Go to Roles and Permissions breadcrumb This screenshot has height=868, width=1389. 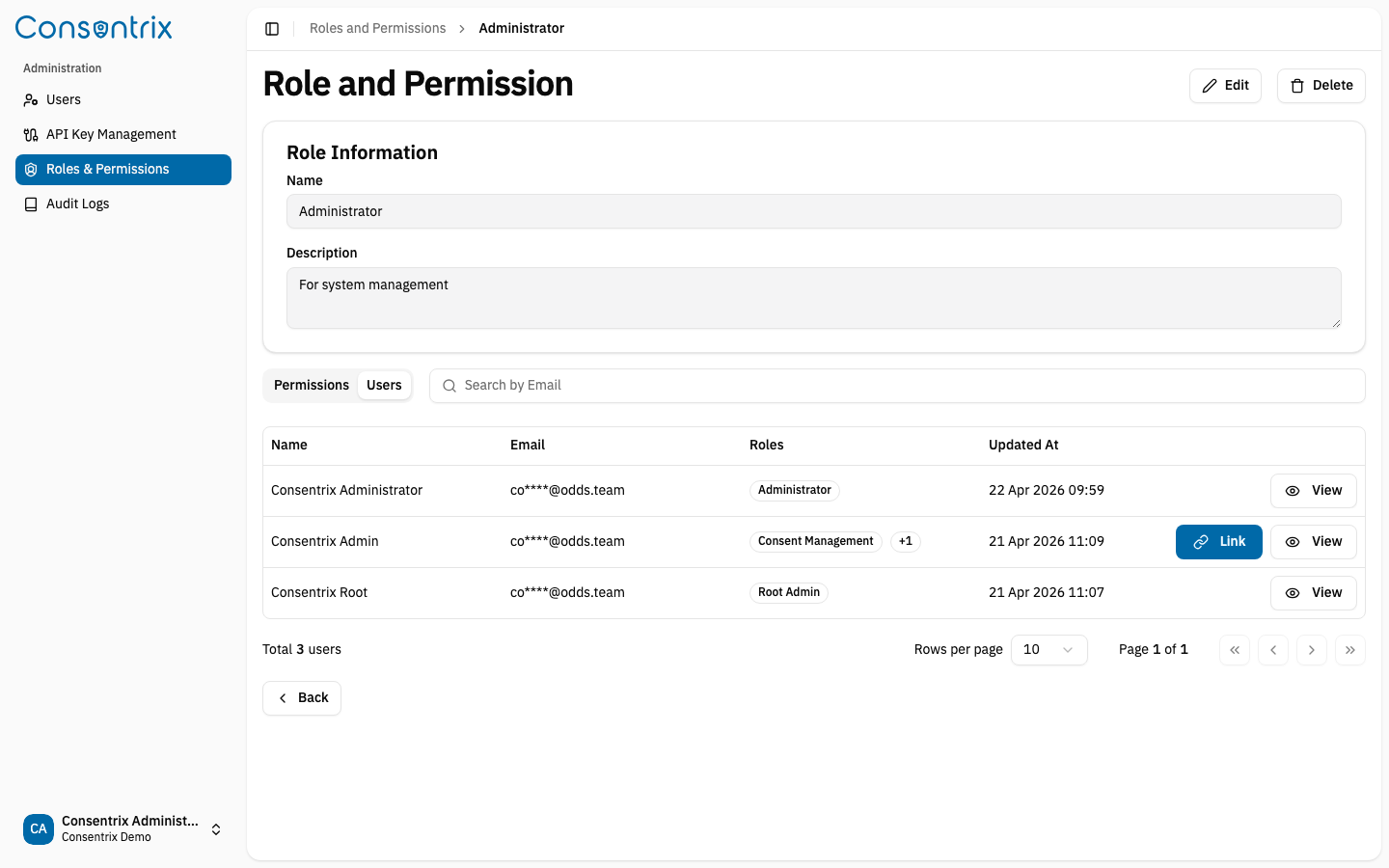point(377,28)
